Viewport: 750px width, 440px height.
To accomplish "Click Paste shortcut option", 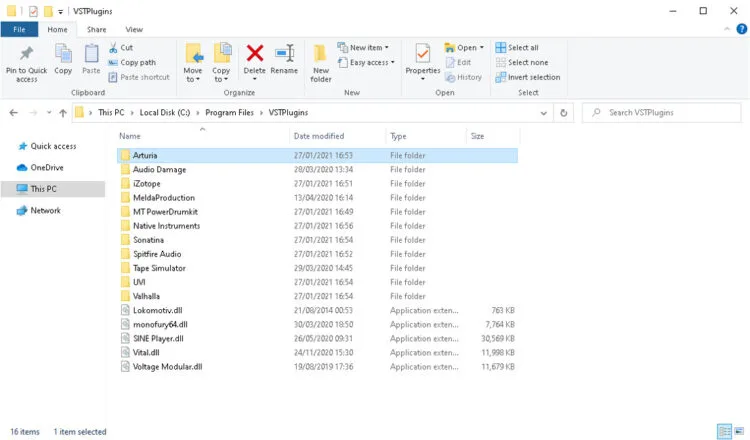I will pos(139,77).
